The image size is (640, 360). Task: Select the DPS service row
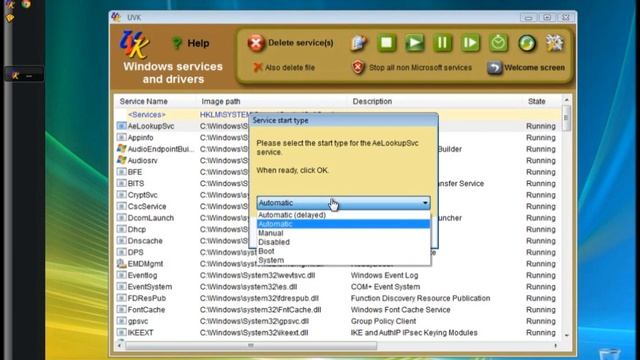(338, 252)
